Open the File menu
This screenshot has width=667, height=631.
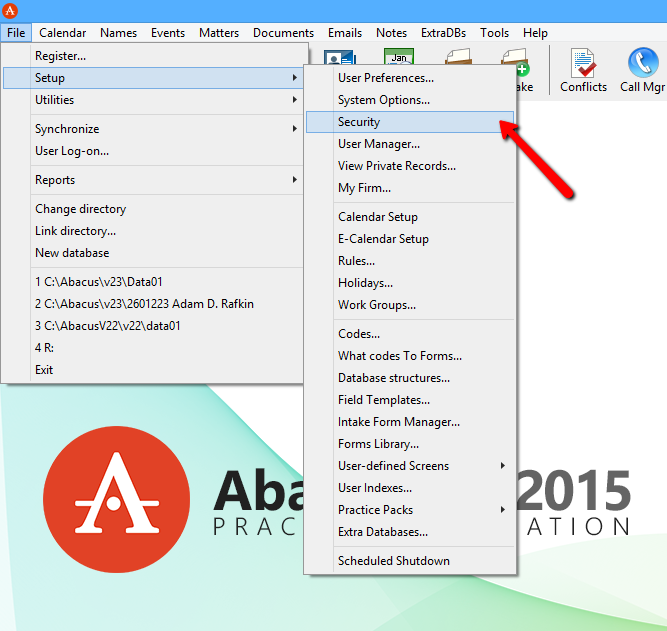[16, 33]
